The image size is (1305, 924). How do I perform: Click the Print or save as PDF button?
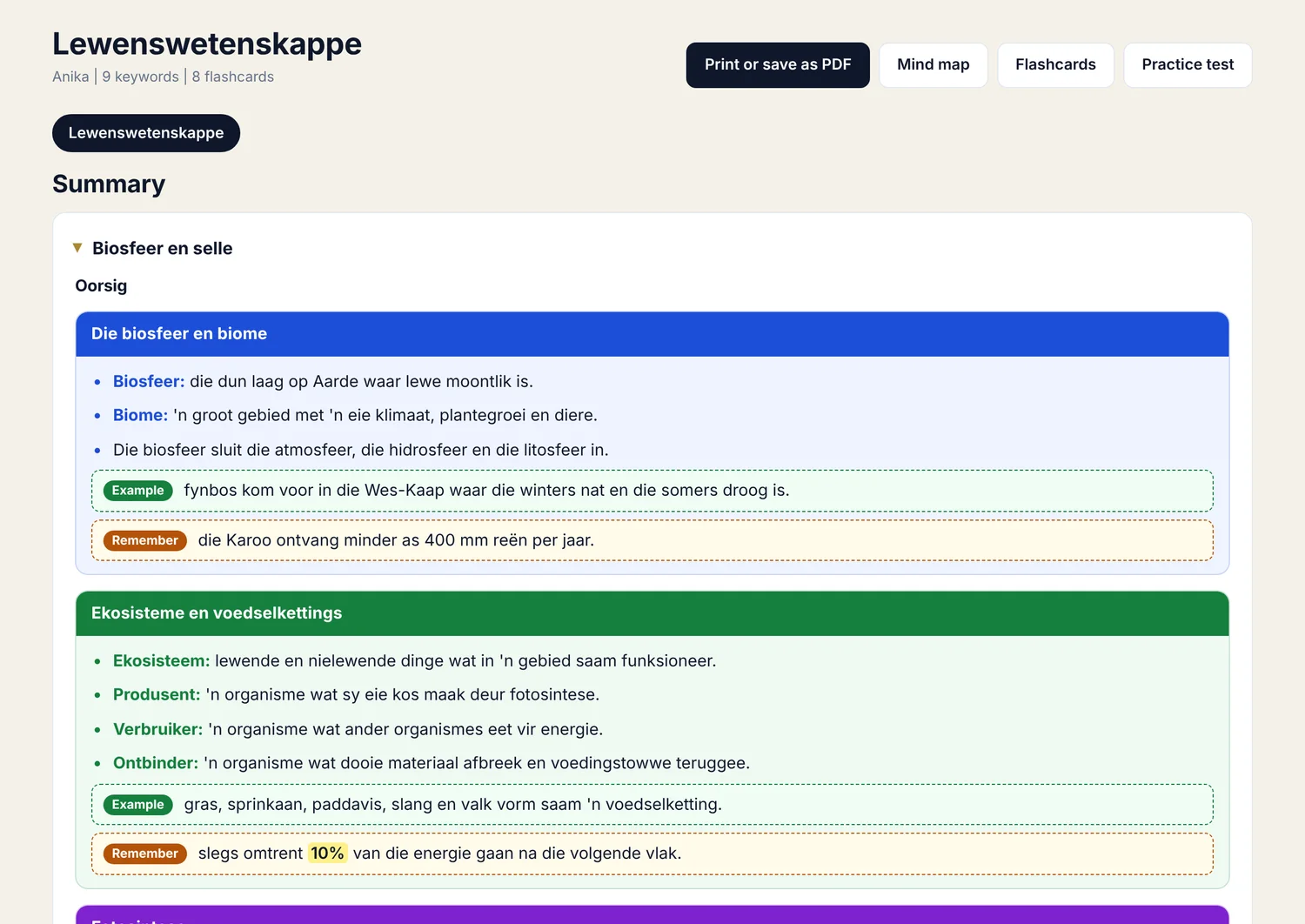pos(778,65)
